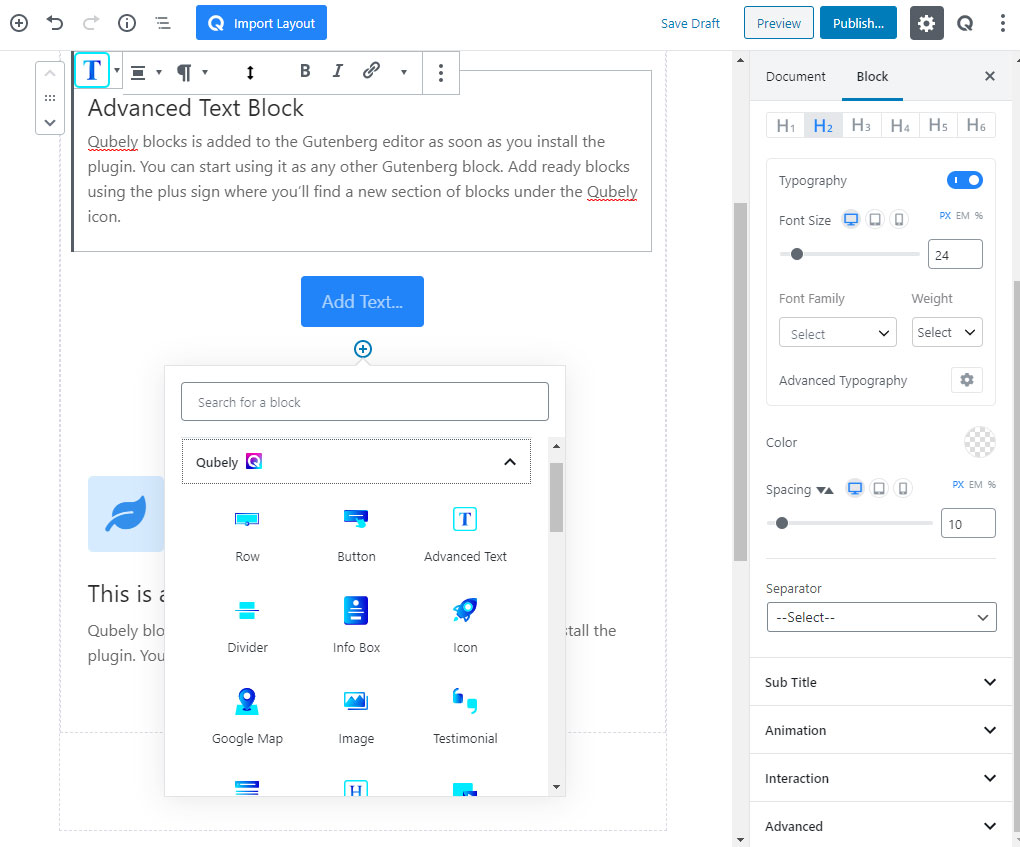1020x847 pixels.
Task: Click Save Draft link
Action: 690,23
